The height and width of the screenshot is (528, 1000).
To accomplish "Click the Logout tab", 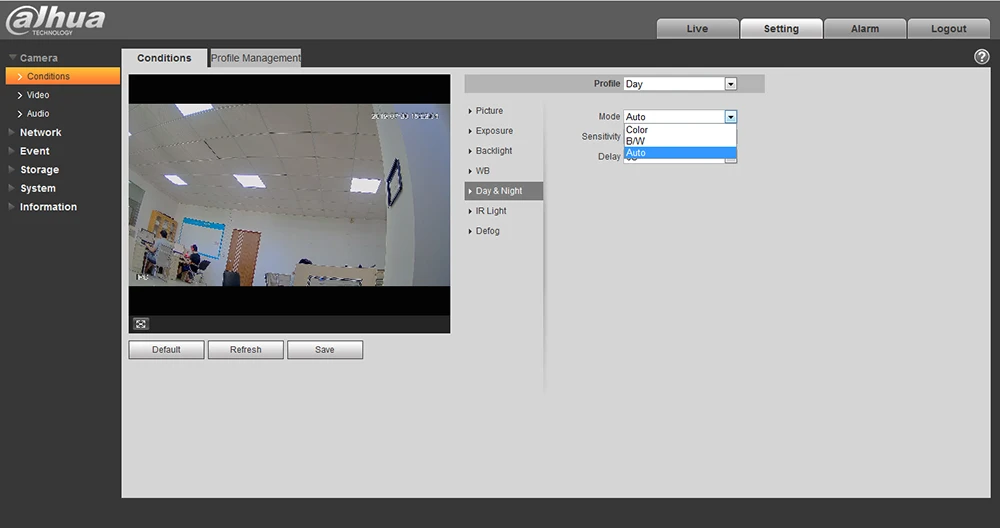I will tap(948, 29).
